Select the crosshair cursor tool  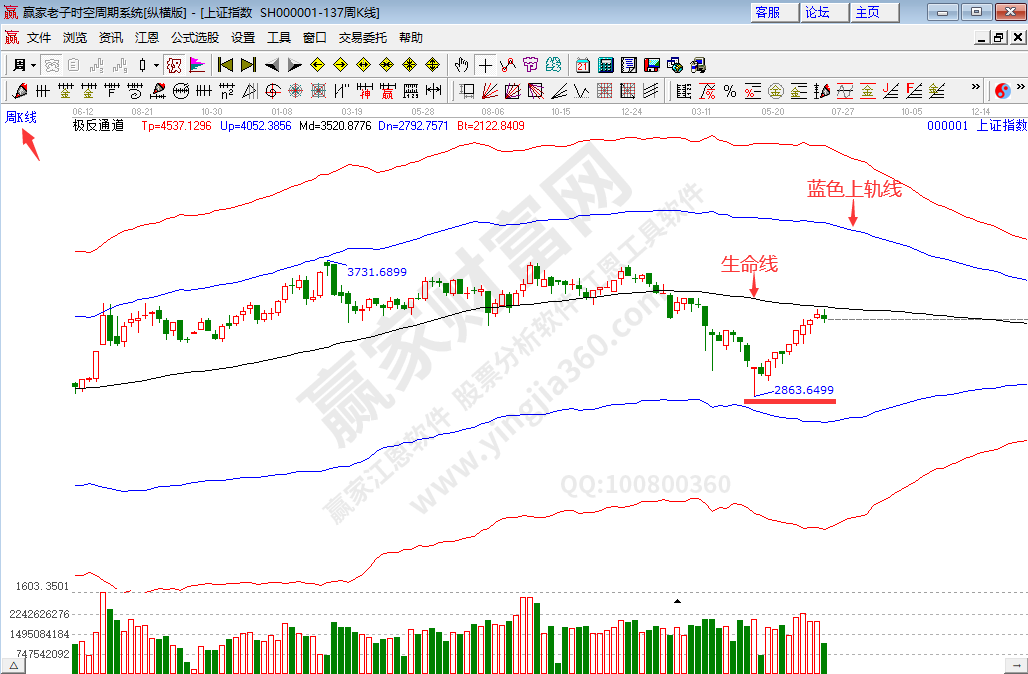pos(485,65)
